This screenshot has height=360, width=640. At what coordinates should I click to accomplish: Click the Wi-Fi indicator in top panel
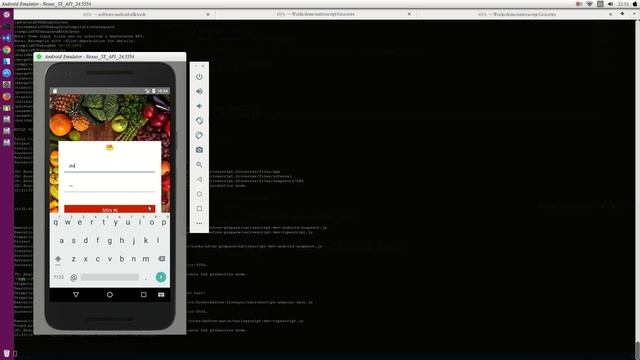tap(589, 4)
